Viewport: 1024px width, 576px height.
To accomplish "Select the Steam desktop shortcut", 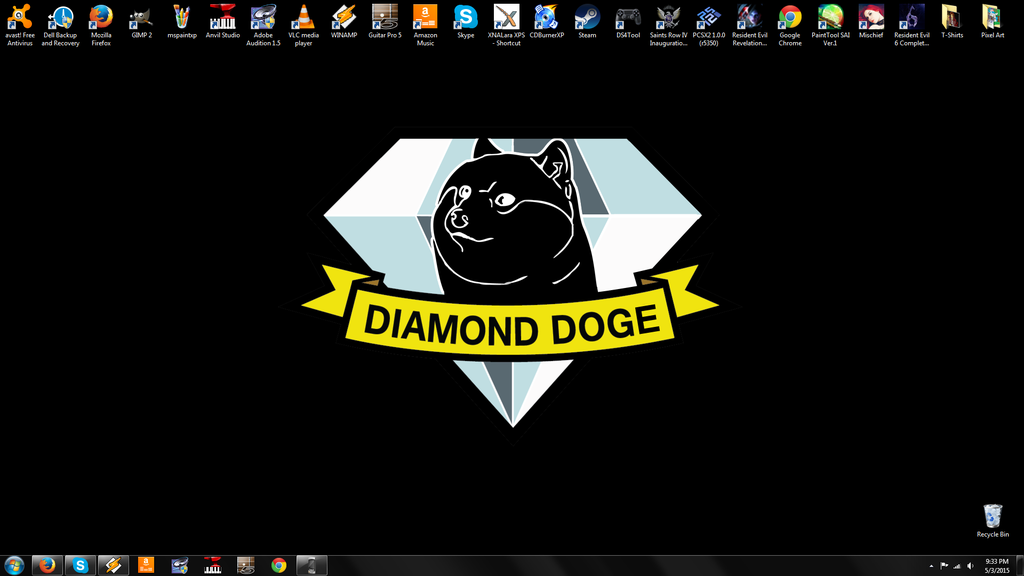I will point(587,21).
